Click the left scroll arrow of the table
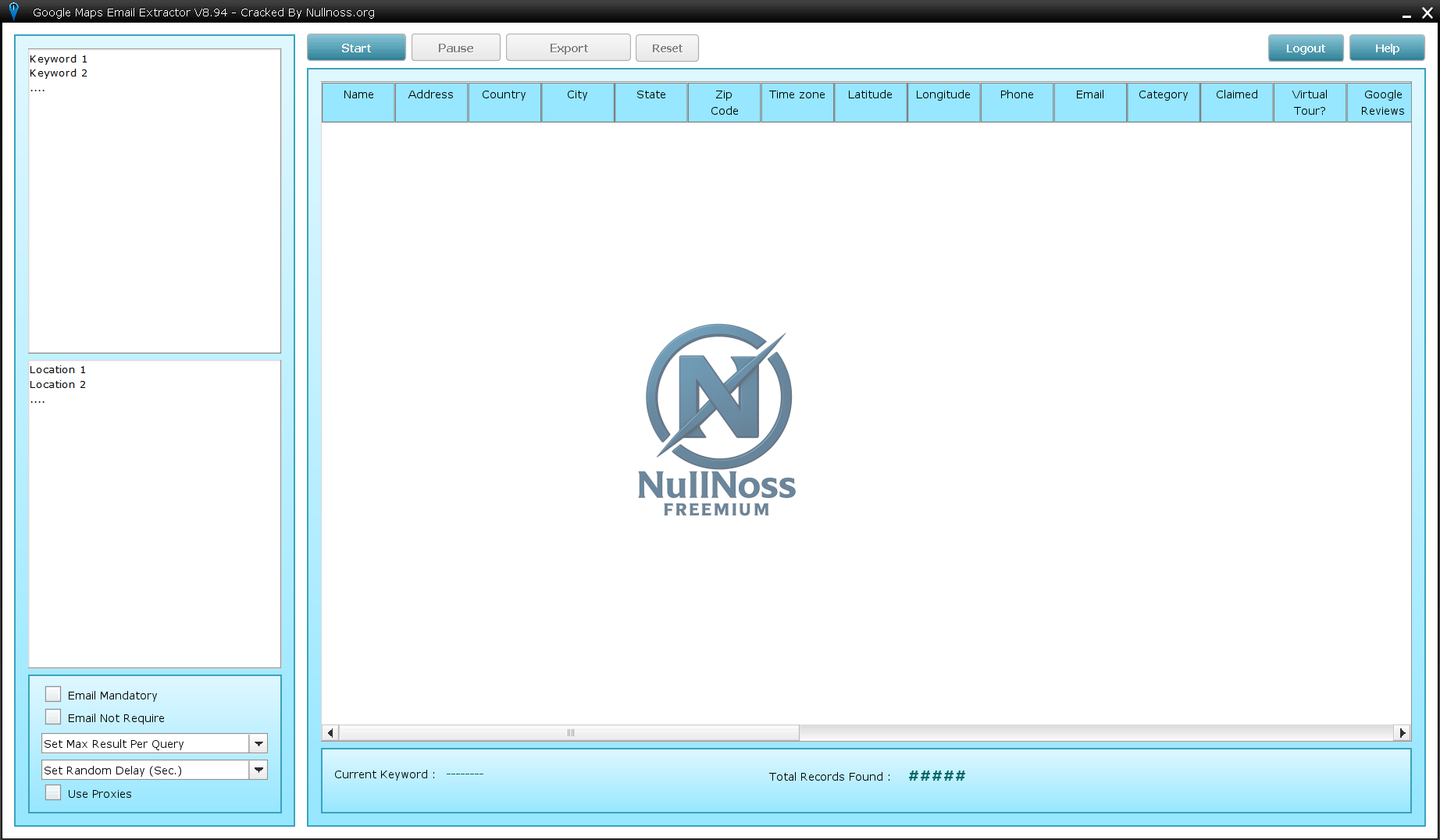The image size is (1440, 840). click(330, 733)
